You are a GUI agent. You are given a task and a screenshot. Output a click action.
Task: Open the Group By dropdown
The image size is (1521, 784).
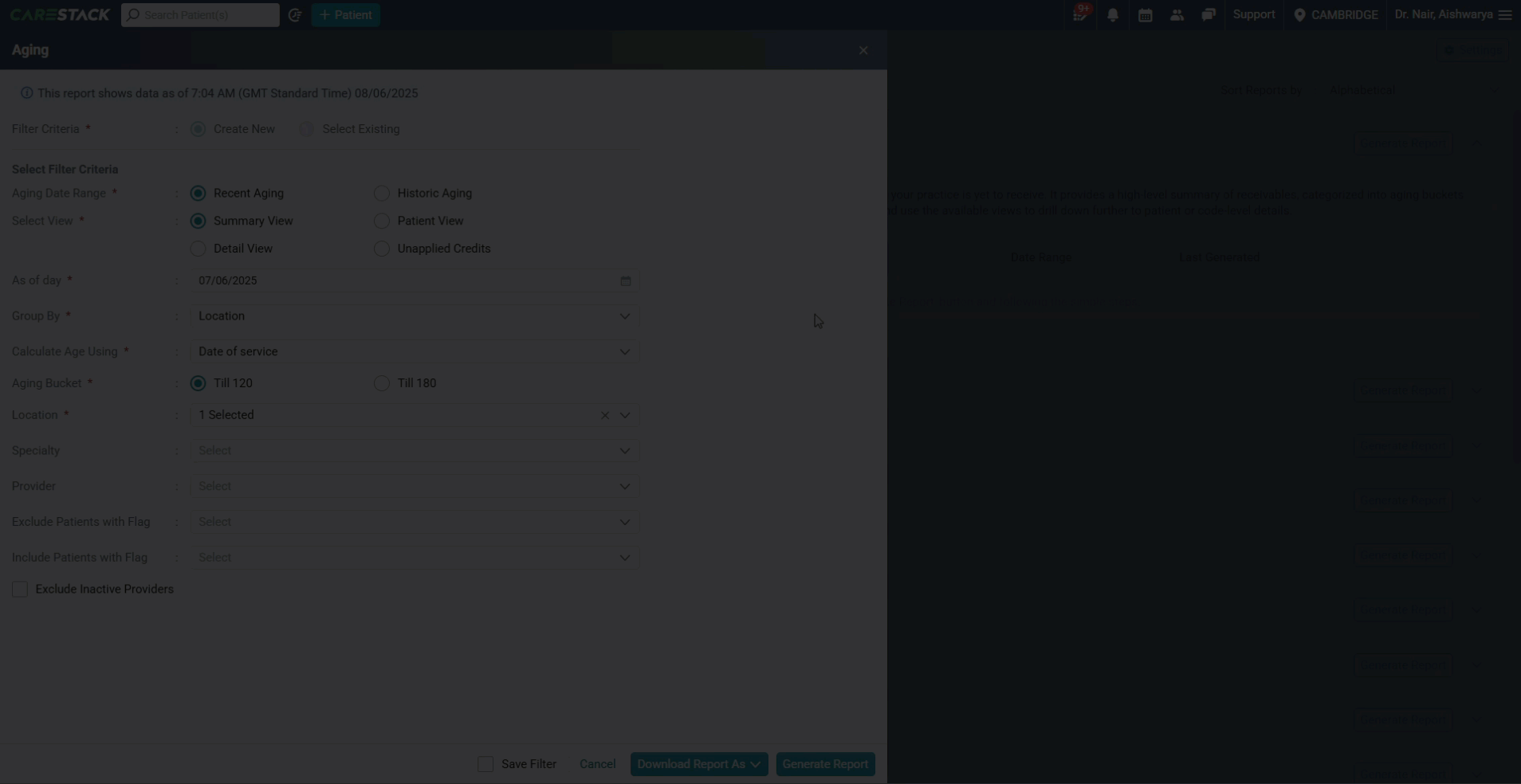(415, 316)
